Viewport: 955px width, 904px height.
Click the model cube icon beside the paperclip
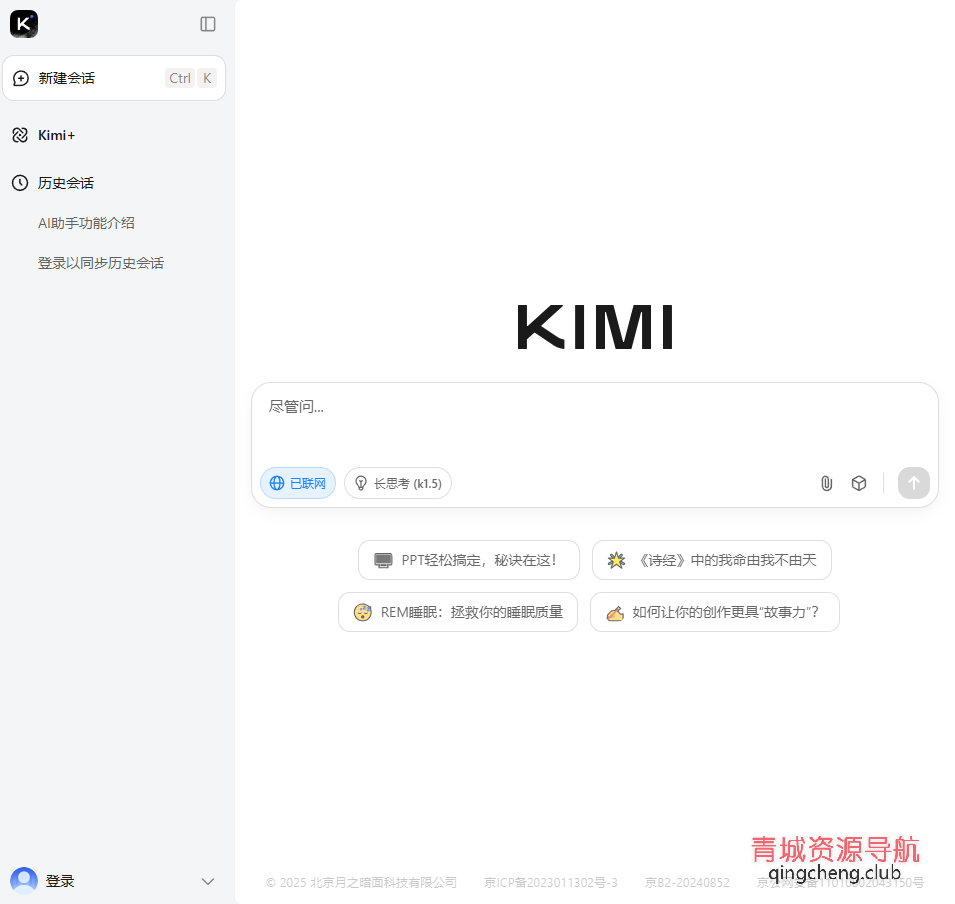point(858,483)
